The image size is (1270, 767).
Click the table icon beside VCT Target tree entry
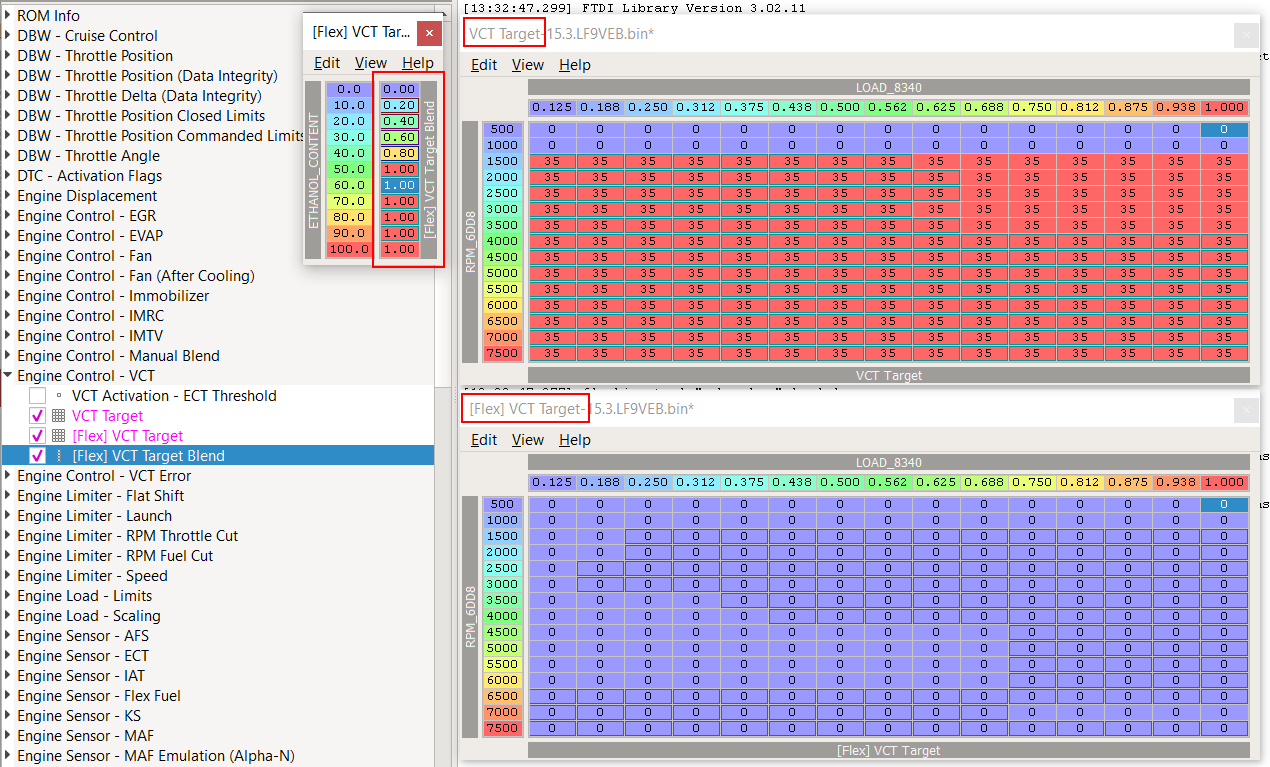(x=58, y=416)
